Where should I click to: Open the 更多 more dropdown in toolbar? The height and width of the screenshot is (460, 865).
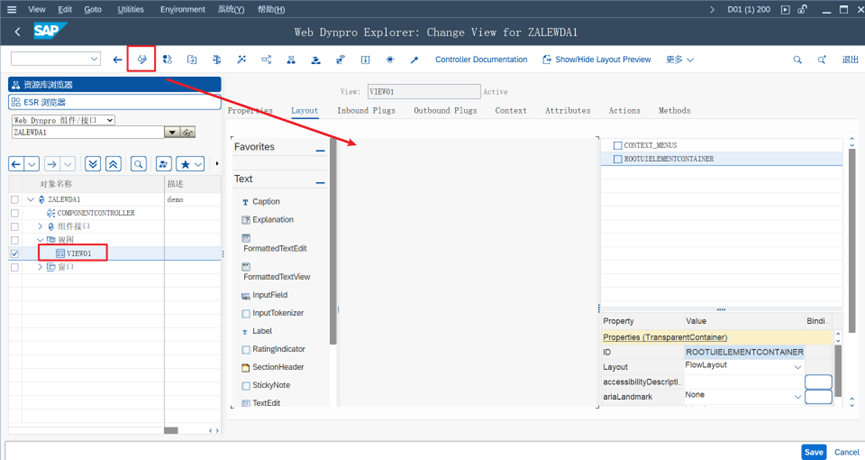(x=680, y=60)
